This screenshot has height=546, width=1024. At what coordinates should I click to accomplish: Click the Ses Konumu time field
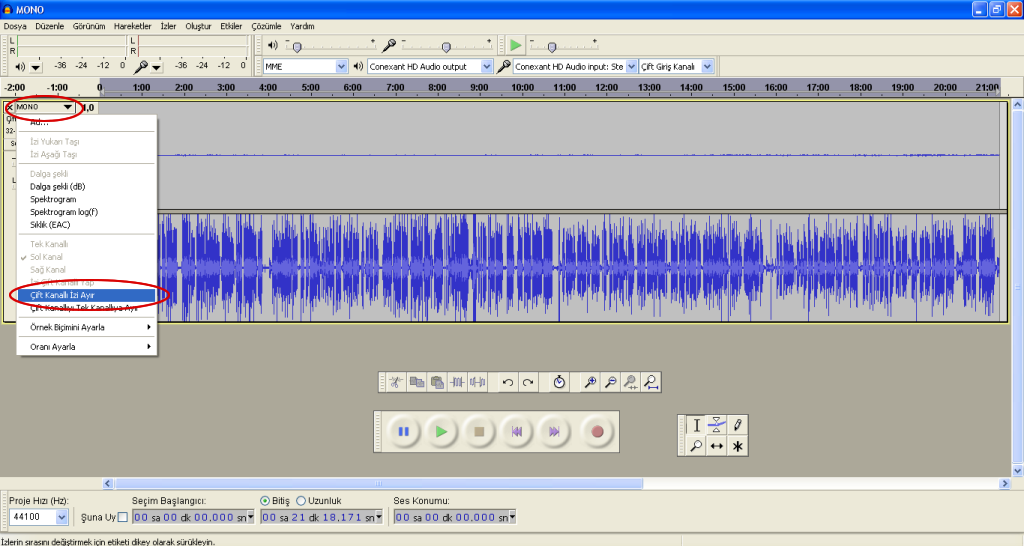455,517
